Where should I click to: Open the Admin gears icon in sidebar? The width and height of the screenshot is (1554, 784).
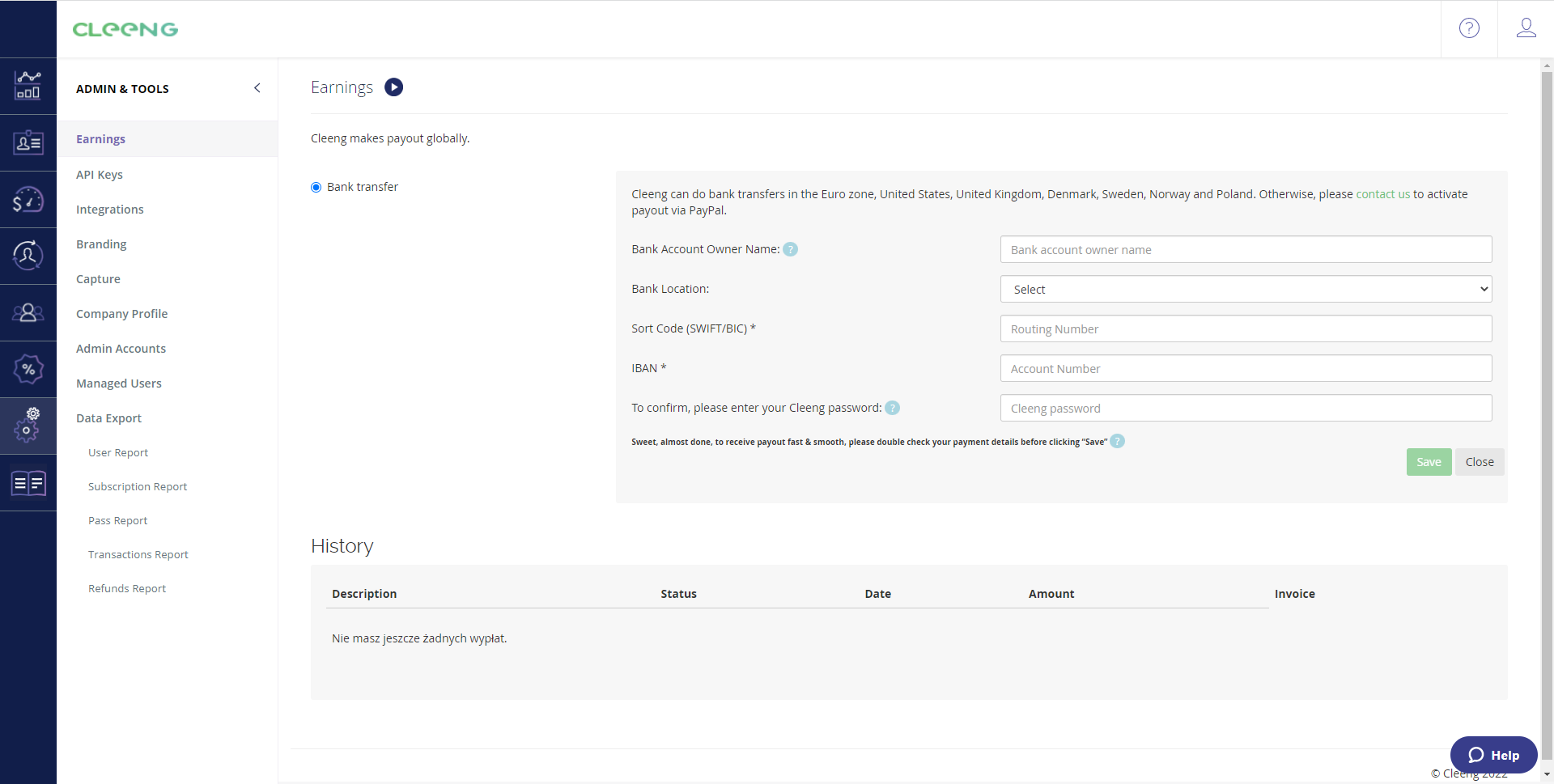coord(28,426)
